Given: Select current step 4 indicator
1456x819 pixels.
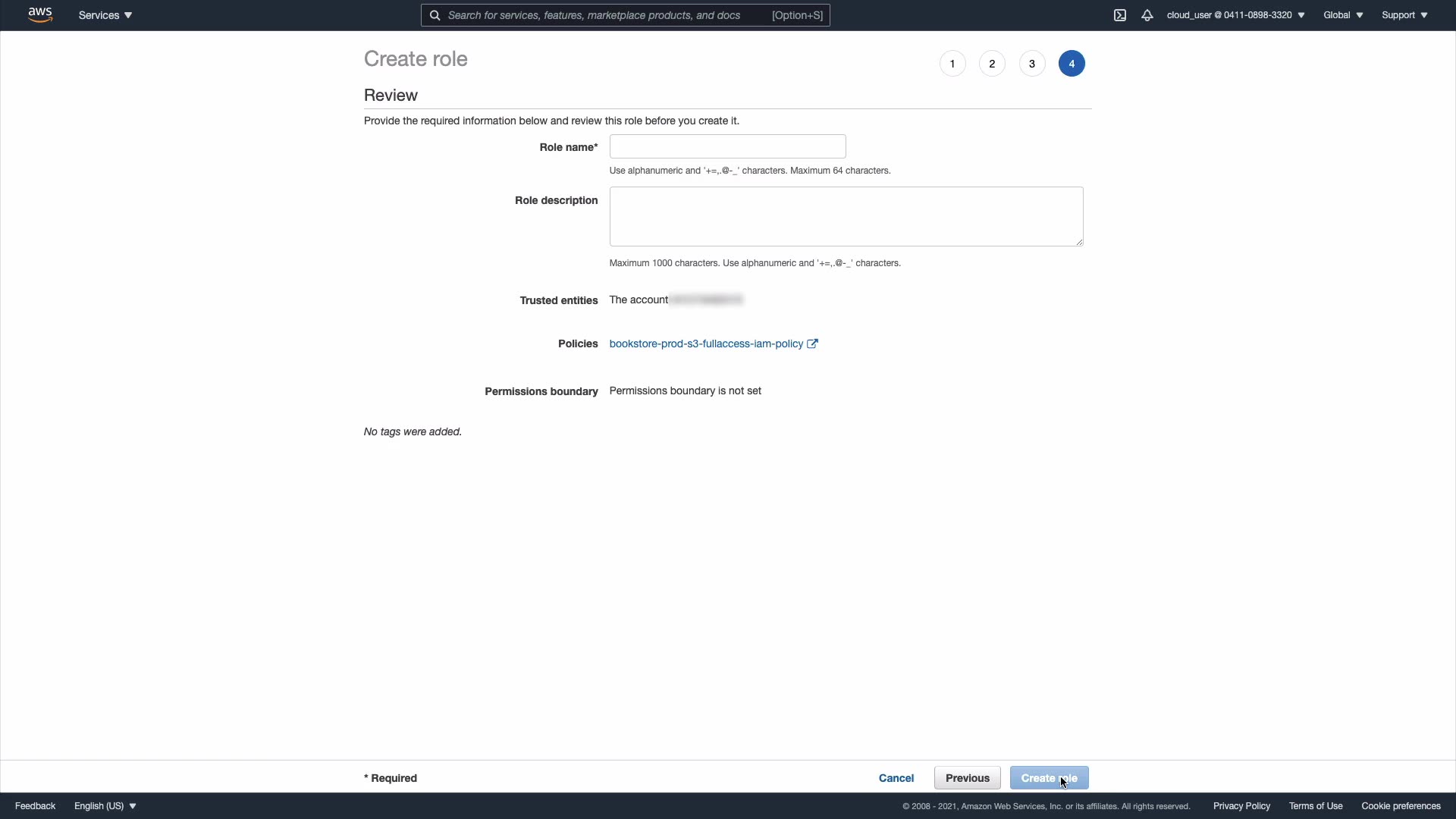Looking at the screenshot, I should pyautogui.click(x=1072, y=64).
